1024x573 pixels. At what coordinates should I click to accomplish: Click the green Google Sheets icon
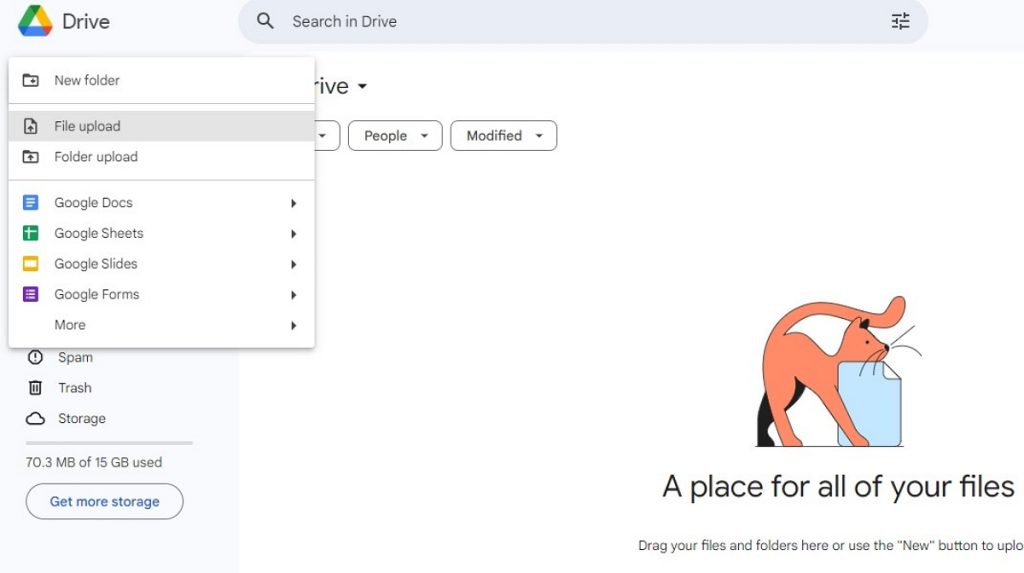coord(31,233)
